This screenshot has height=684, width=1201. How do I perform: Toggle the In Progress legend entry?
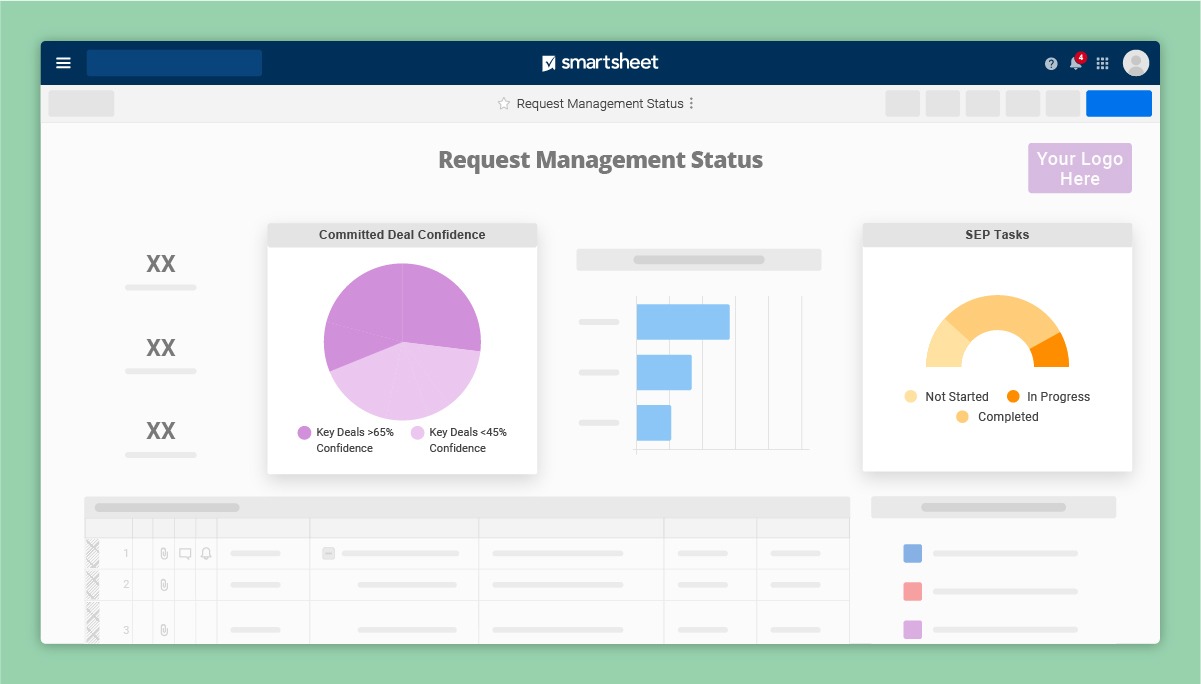1014,397
